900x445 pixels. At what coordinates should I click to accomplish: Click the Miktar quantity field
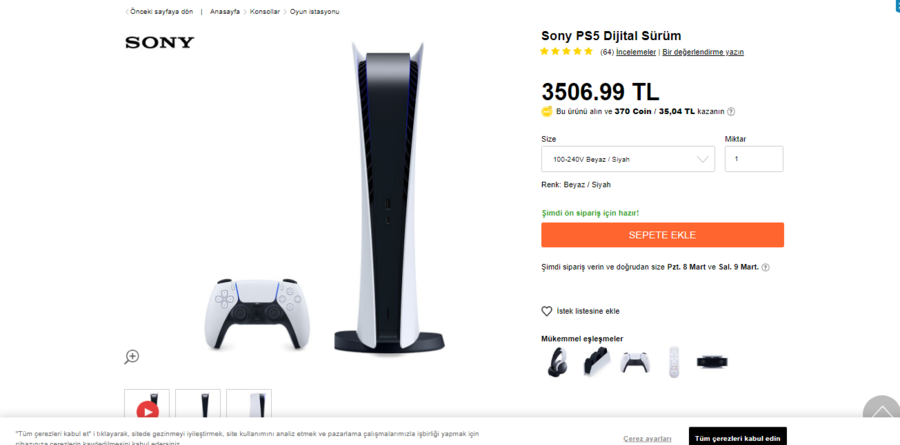754,159
